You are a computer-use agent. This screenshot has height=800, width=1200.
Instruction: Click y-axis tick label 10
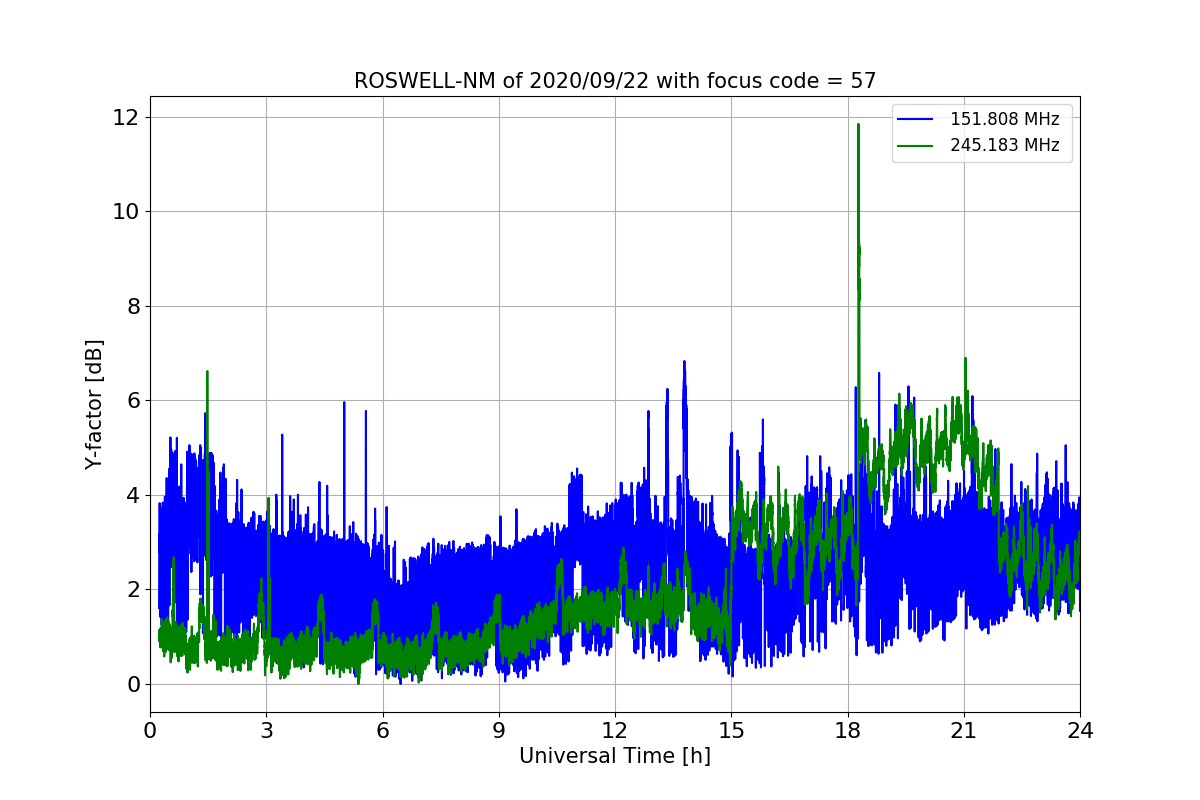(x=126, y=211)
